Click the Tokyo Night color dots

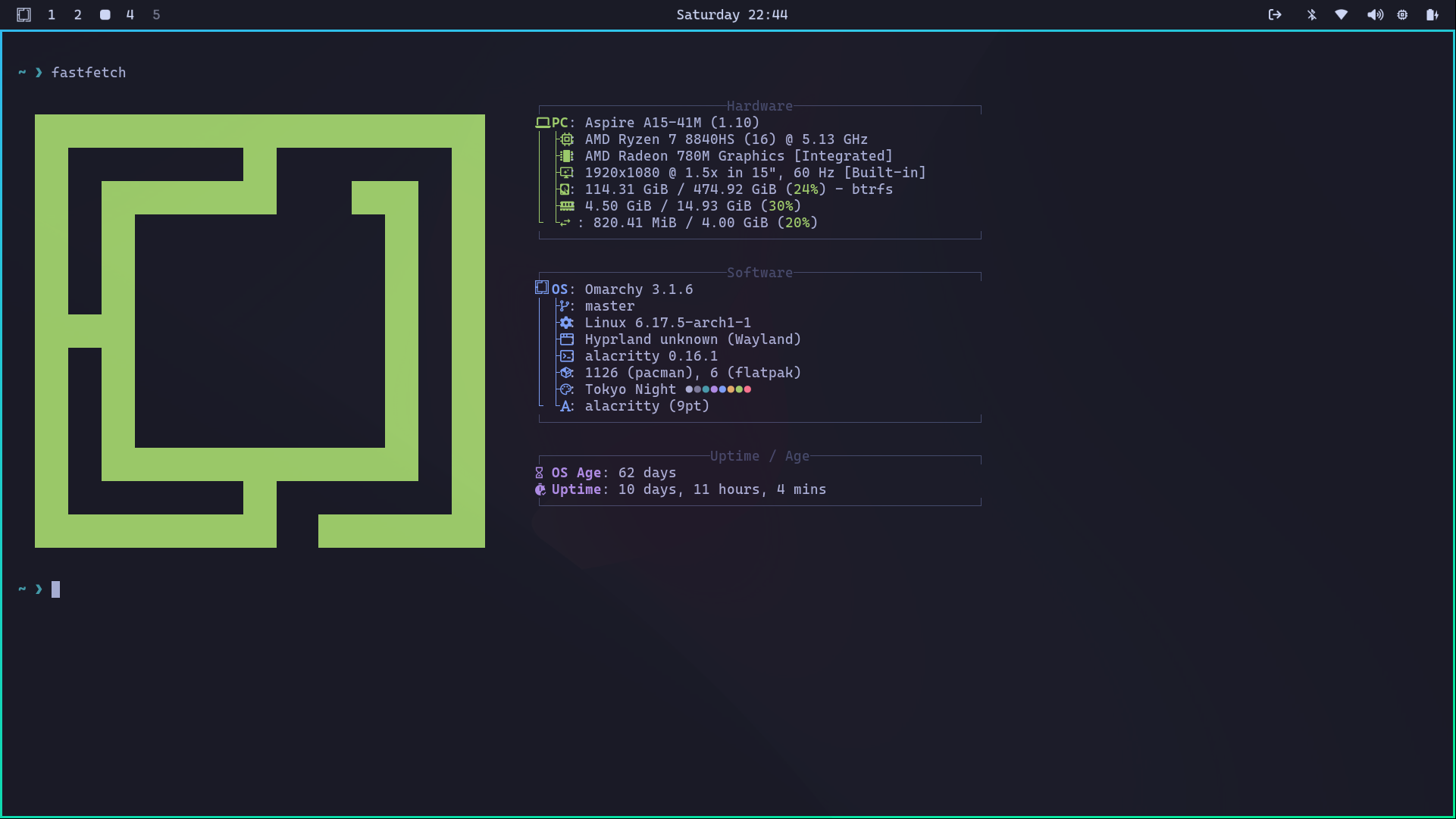718,389
